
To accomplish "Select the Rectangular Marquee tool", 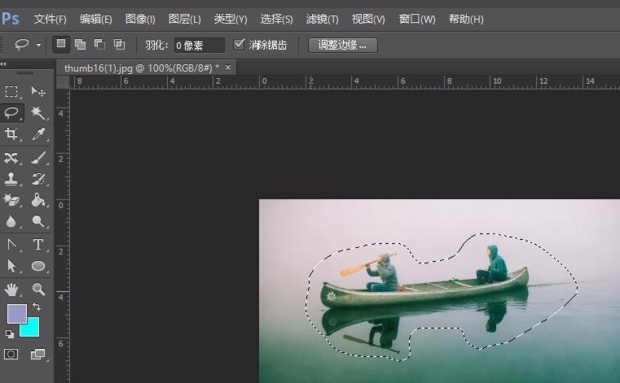I will 11,92.
